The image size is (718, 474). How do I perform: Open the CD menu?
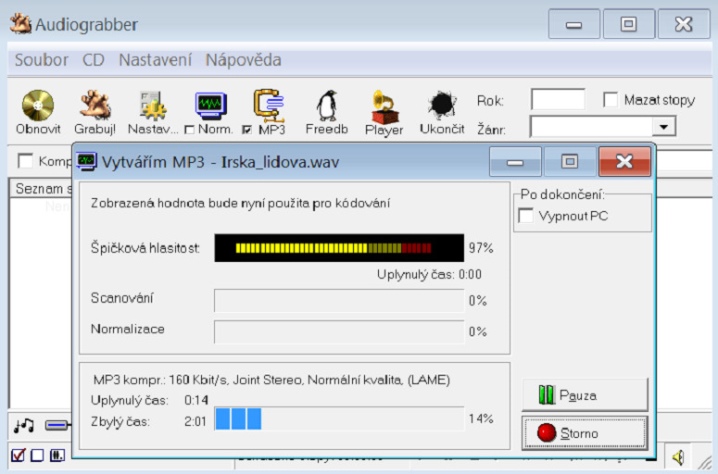point(93,60)
